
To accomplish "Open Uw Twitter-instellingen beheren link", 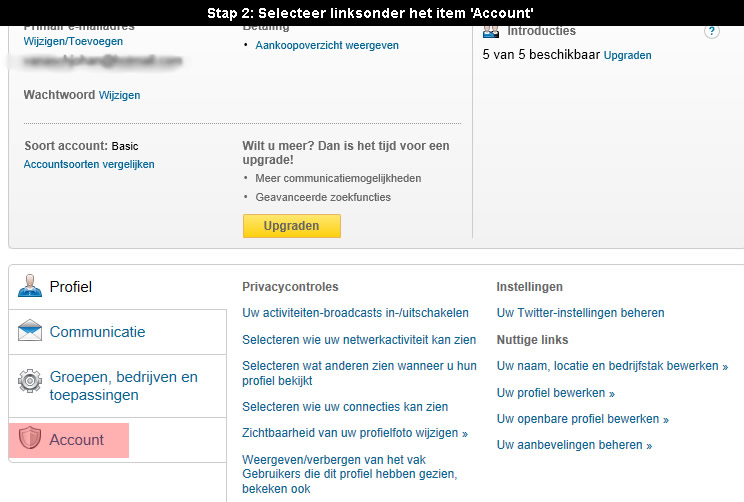I will tap(580, 313).
